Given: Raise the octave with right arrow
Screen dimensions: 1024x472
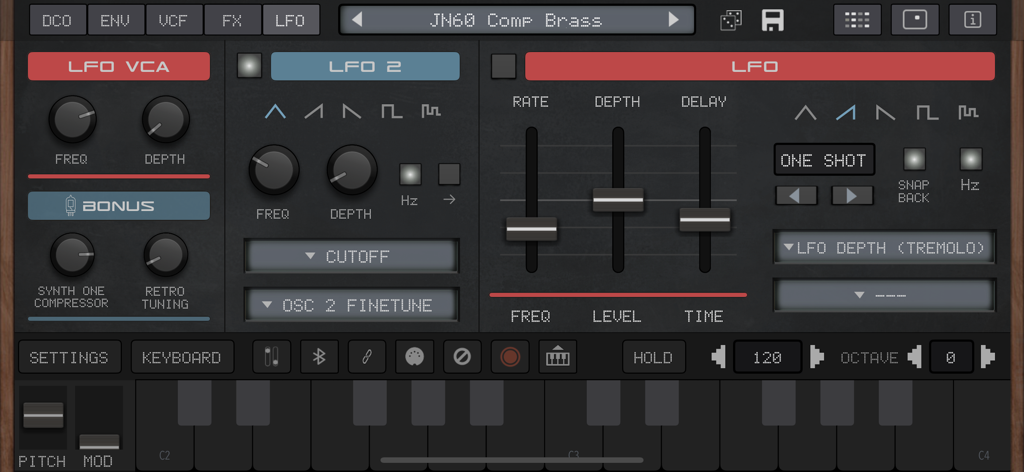Looking at the screenshot, I should coord(987,357).
